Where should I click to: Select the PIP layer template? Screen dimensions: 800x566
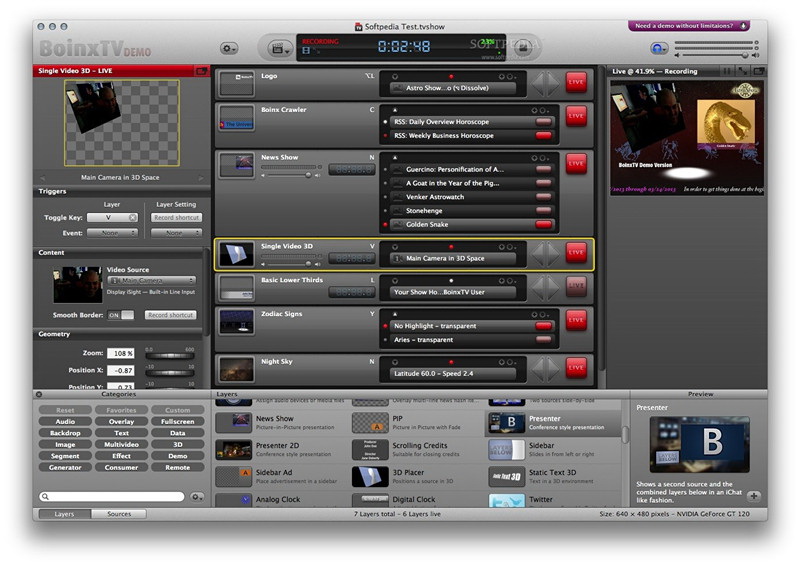pyautogui.click(x=418, y=423)
